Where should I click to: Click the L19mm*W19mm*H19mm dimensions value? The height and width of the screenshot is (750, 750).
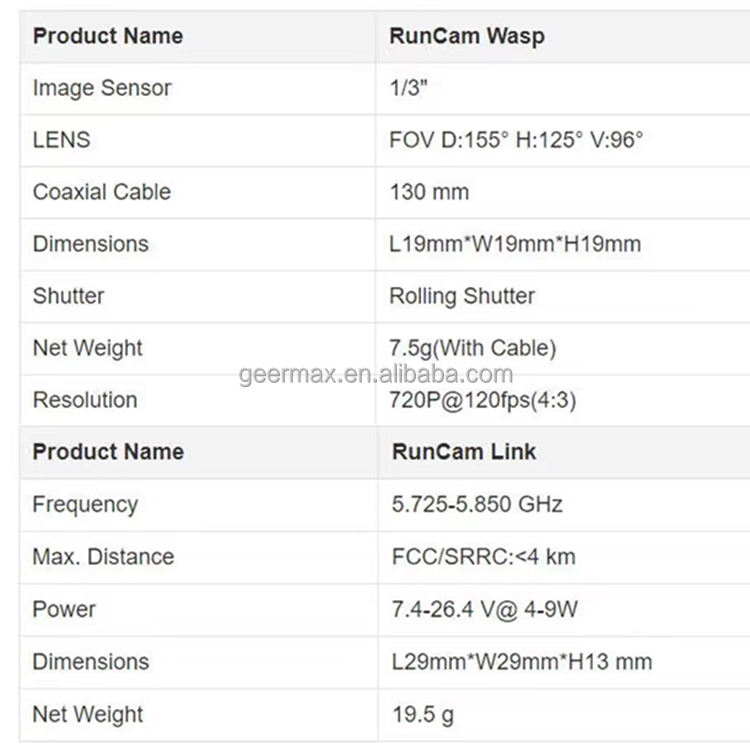pos(515,244)
